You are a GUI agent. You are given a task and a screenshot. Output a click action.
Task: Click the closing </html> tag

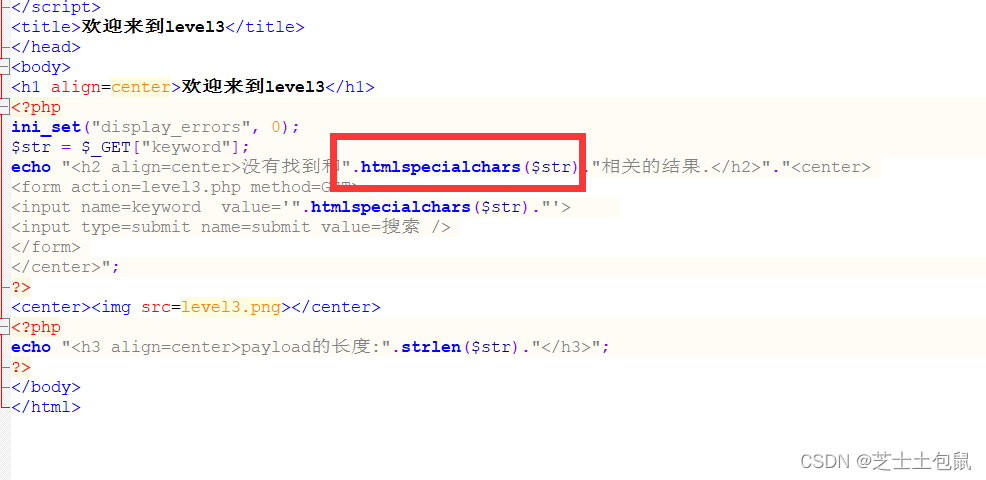click(46, 407)
